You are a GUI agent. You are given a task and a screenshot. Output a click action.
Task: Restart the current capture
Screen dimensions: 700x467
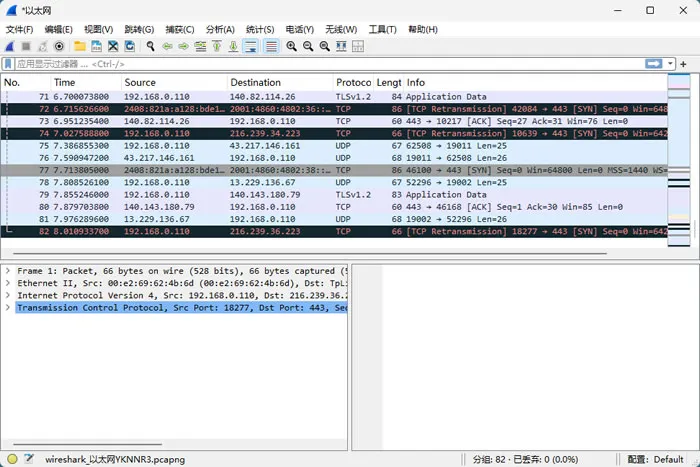click(x=42, y=46)
